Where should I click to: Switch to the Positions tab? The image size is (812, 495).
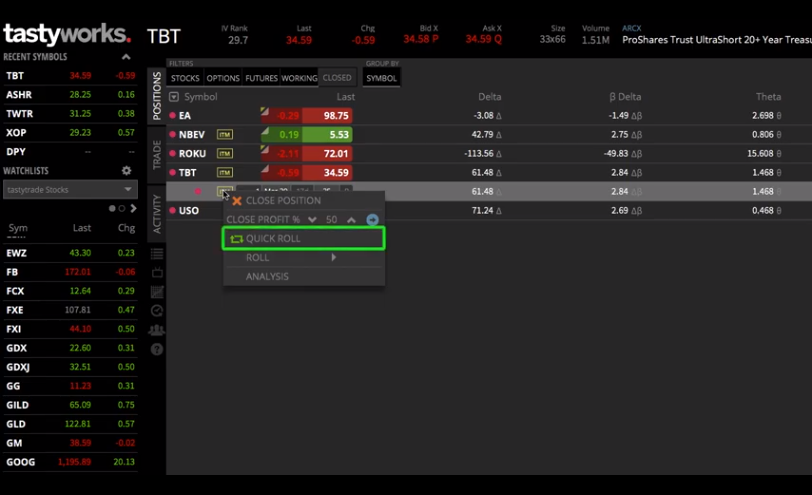157,96
